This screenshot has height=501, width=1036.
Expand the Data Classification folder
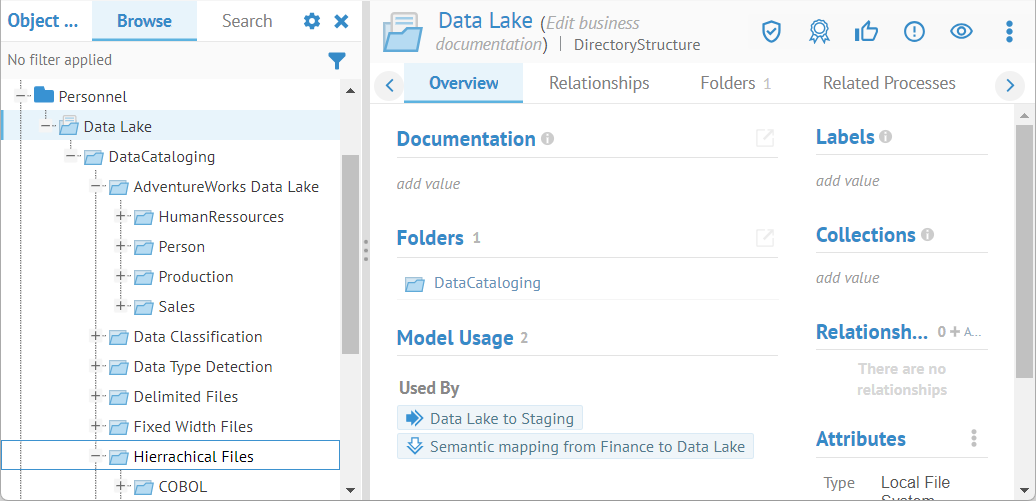click(x=96, y=337)
